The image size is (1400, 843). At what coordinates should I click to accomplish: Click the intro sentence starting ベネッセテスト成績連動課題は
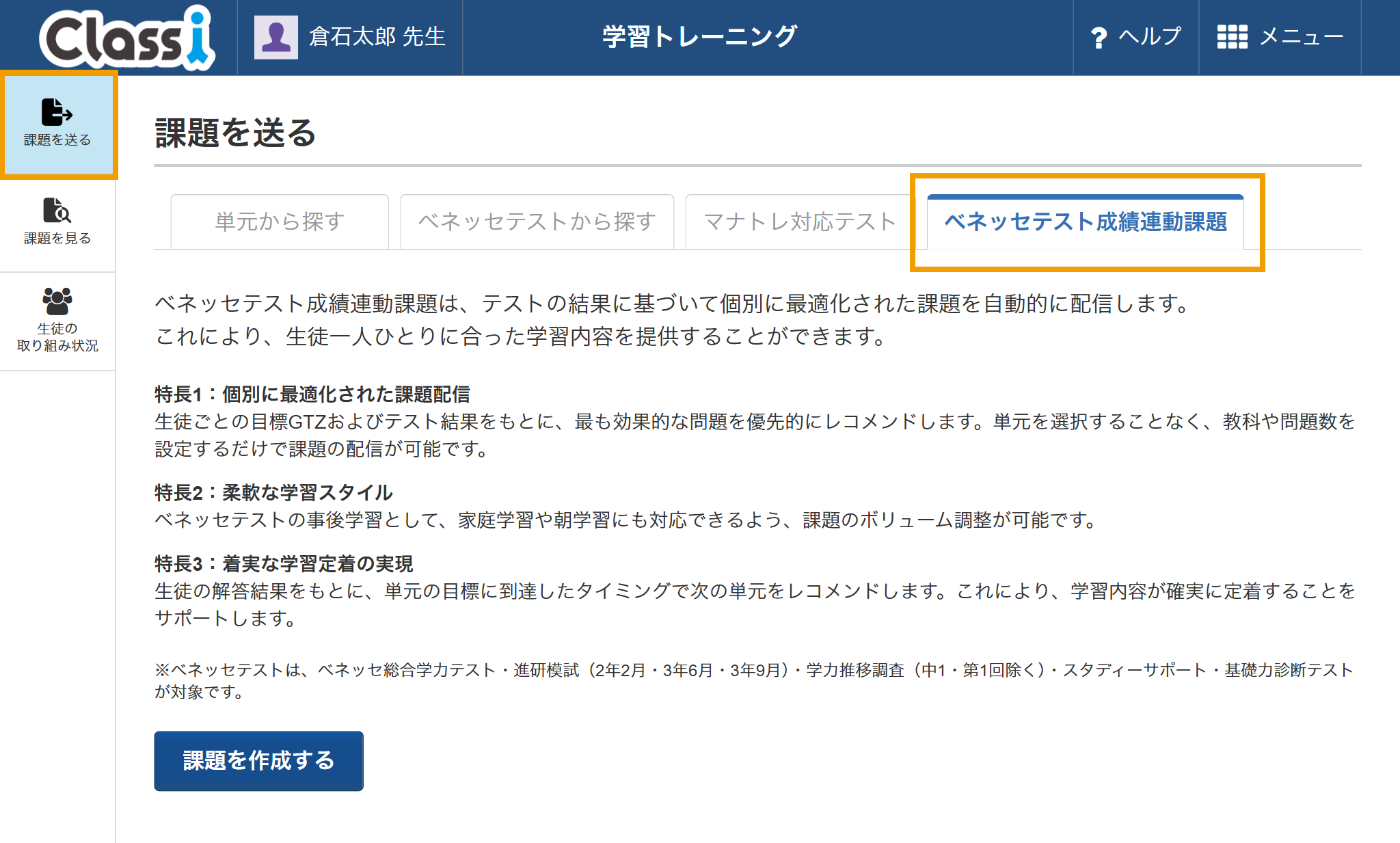[x=674, y=304]
